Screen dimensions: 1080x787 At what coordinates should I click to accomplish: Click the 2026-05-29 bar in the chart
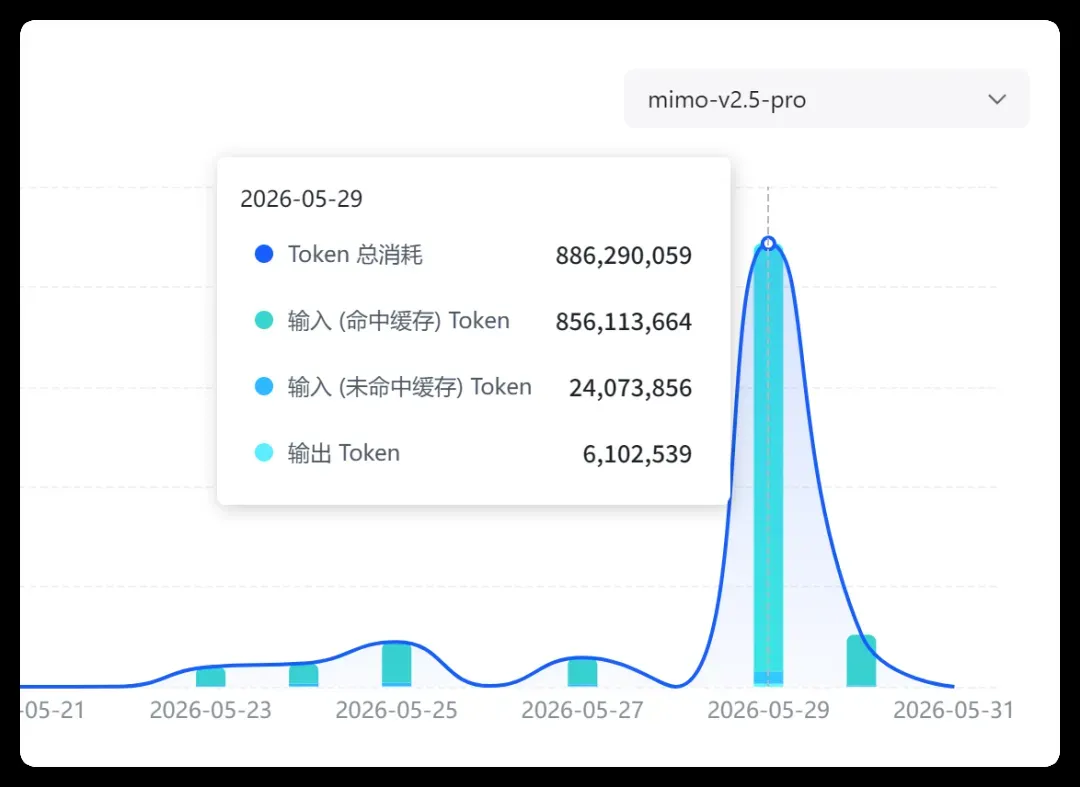click(768, 464)
